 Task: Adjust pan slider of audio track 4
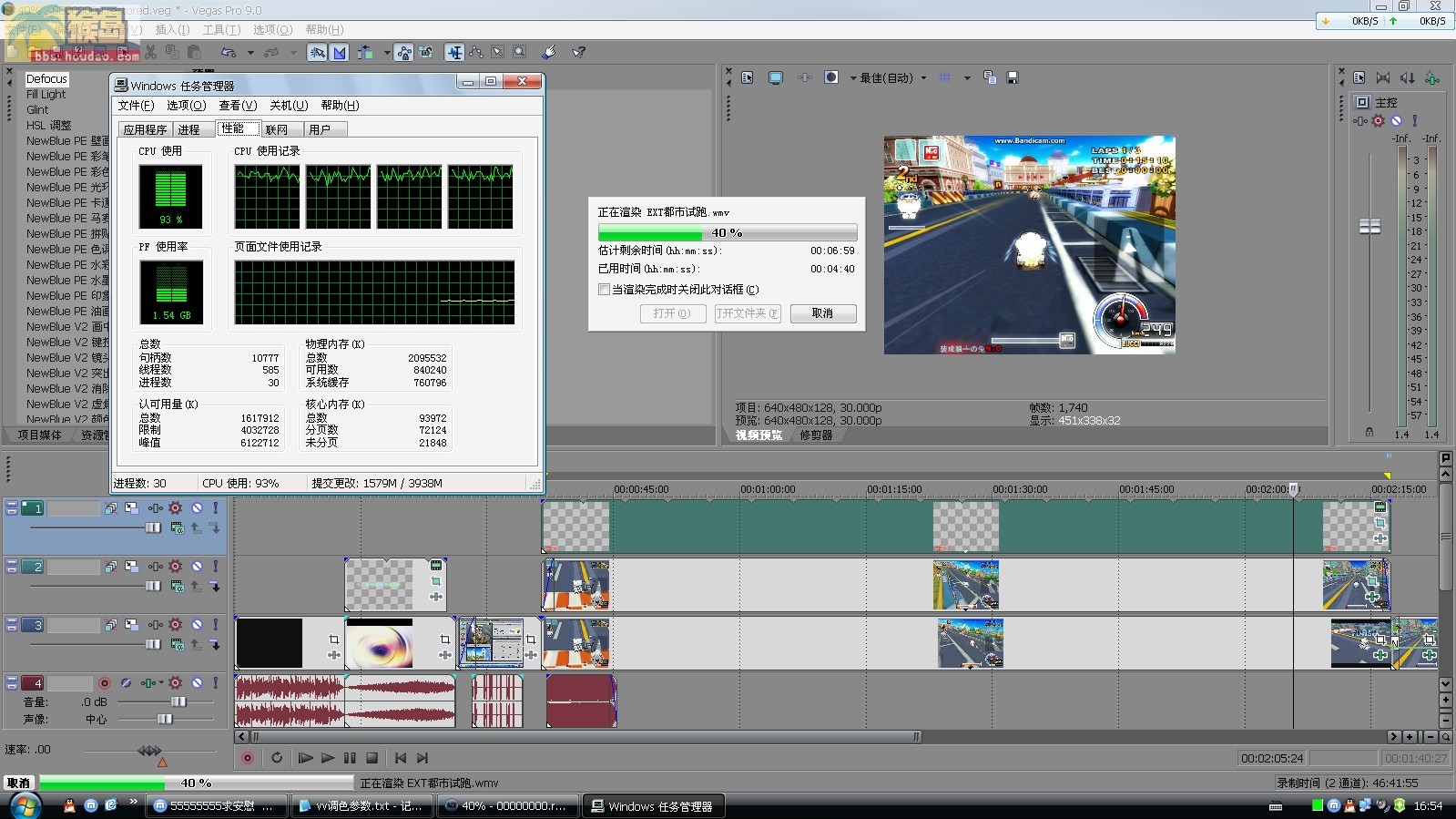(x=164, y=720)
